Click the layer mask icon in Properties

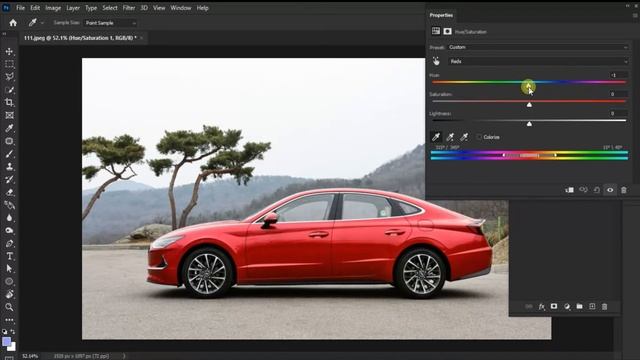(x=447, y=31)
